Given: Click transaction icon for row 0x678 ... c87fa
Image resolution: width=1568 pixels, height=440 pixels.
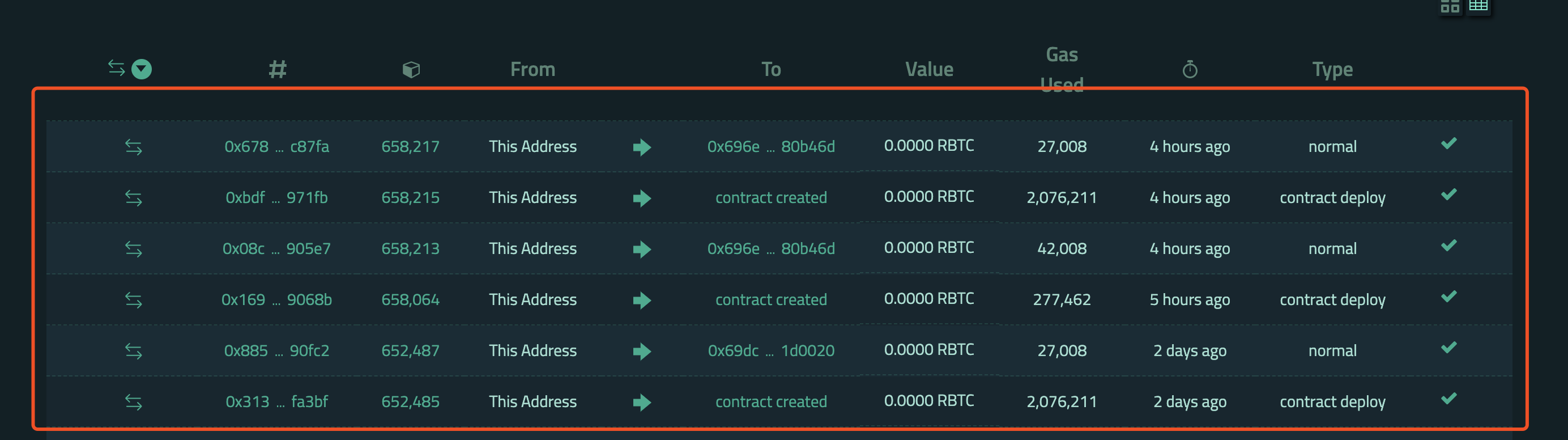Looking at the screenshot, I should 133,147.
